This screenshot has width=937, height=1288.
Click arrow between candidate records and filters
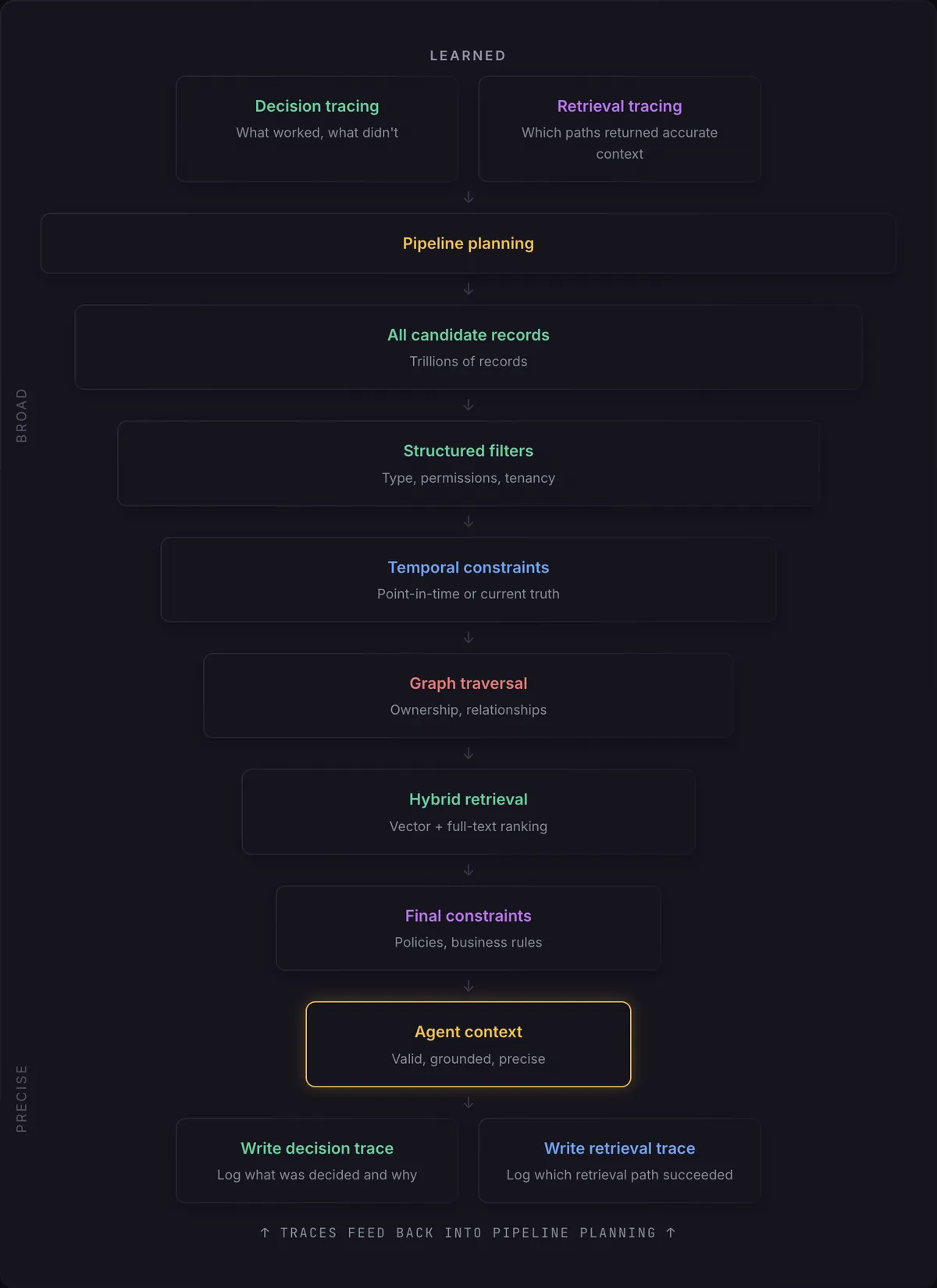[x=468, y=405]
